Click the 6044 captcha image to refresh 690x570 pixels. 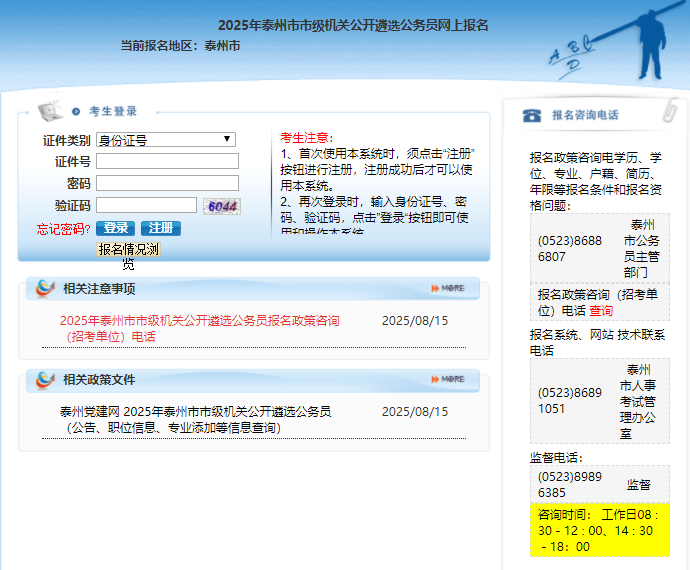click(222, 206)
